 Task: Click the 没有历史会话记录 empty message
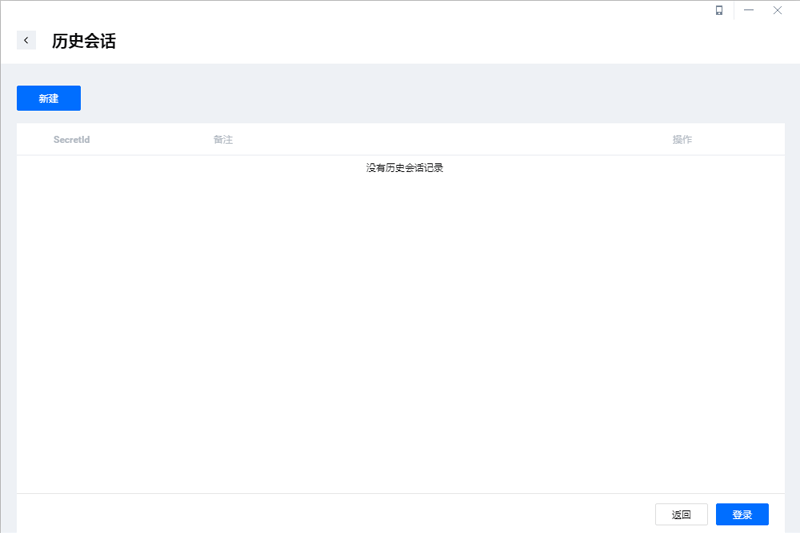(404, 168)
